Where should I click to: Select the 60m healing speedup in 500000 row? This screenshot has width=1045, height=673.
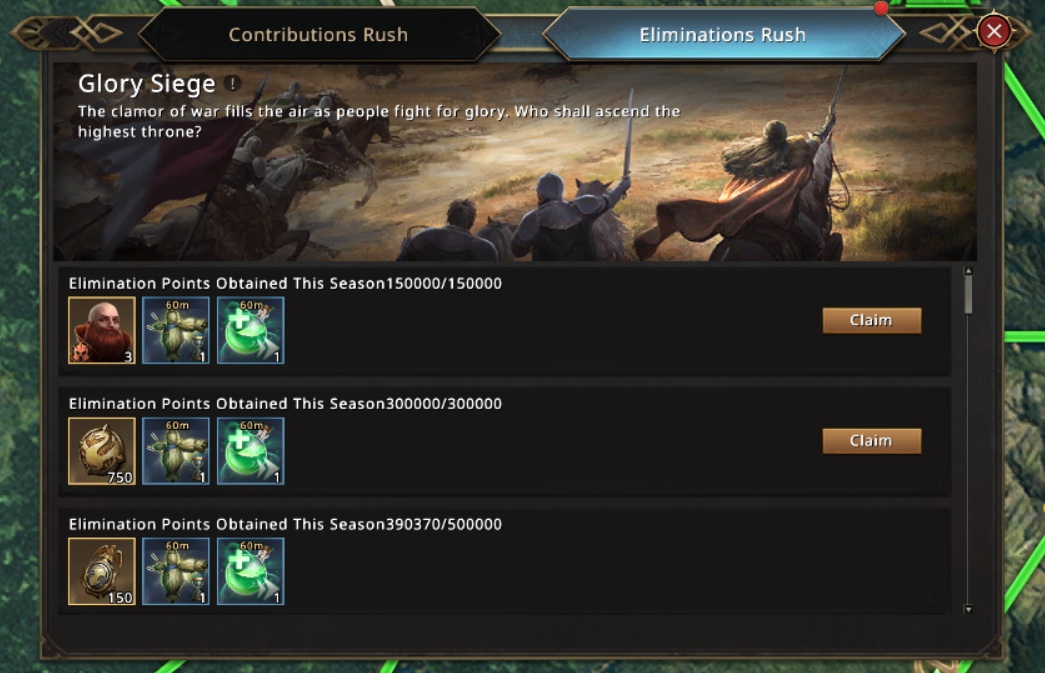point(250,571)
